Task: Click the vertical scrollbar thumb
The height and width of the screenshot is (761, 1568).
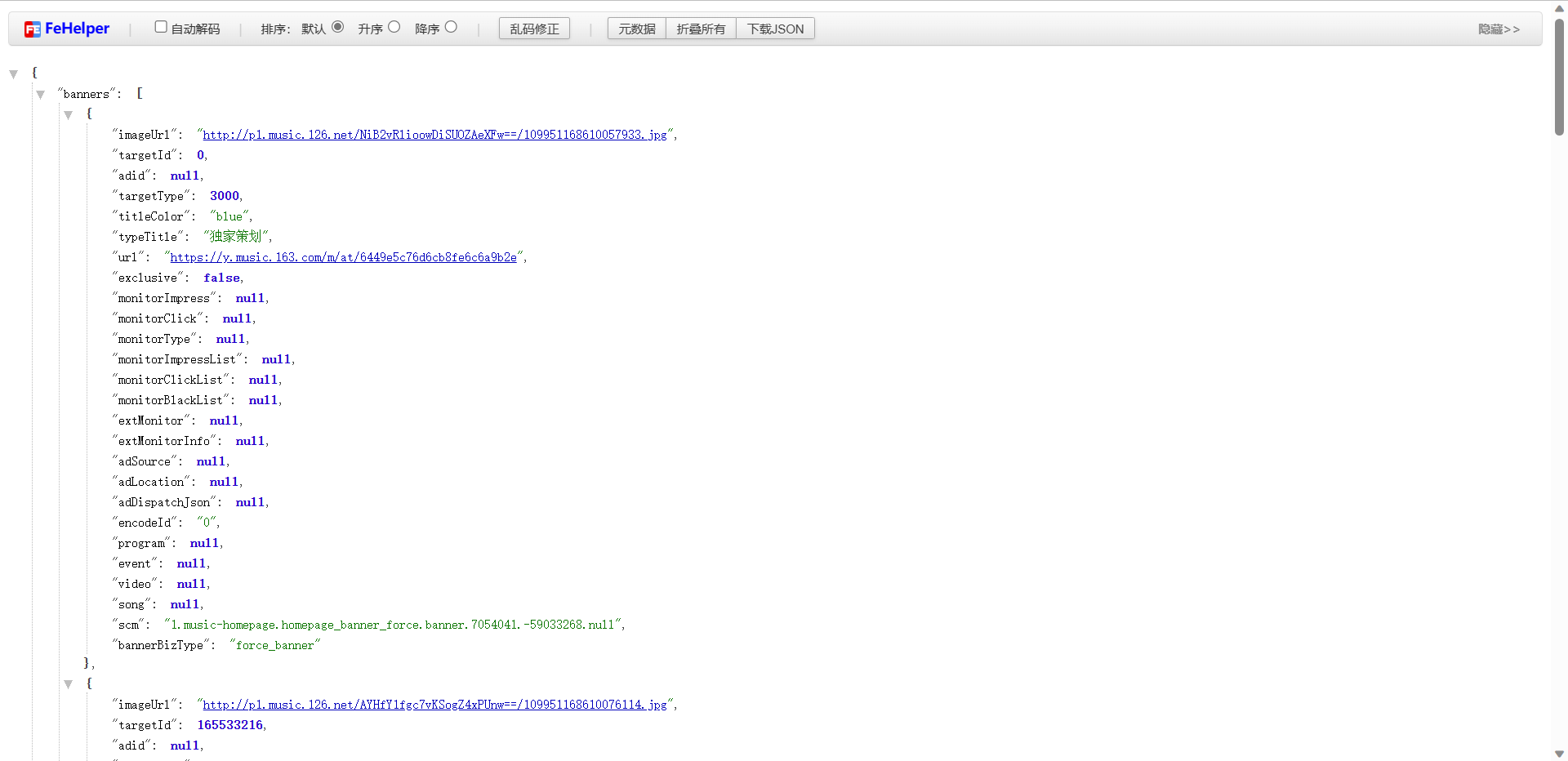Action: (1559, 77)
